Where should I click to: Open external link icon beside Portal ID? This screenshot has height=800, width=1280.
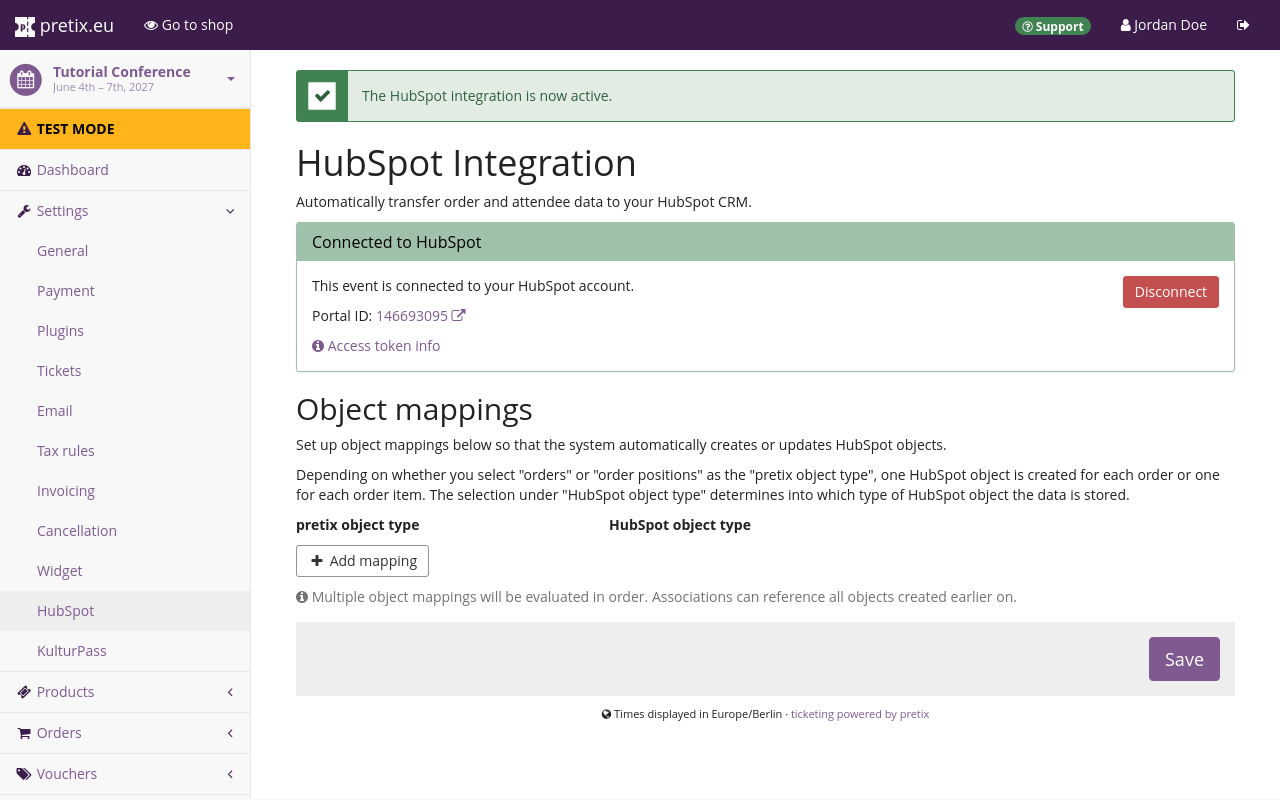(459, 315)
